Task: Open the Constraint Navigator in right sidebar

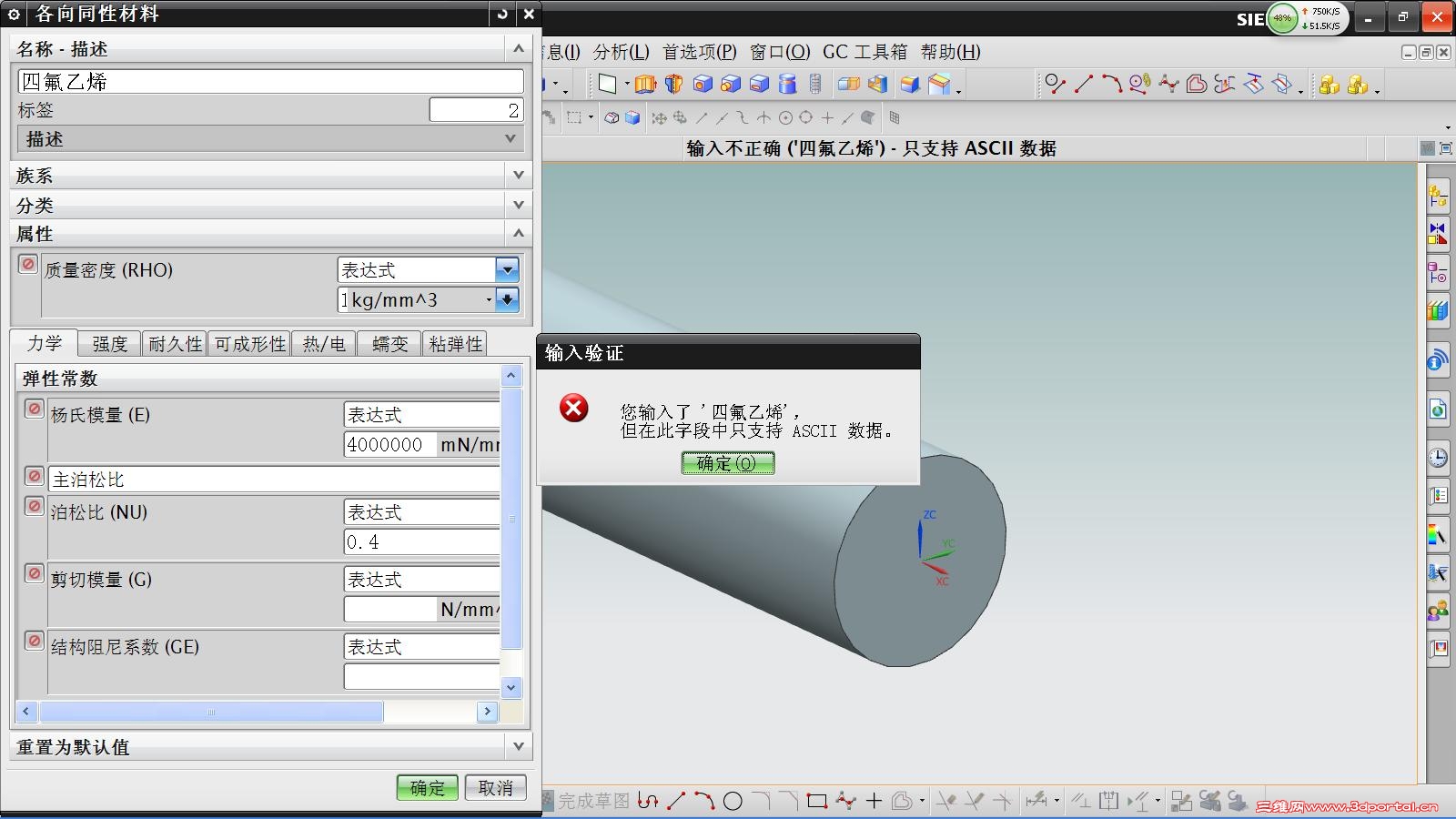Action: tap(1438, 235)
